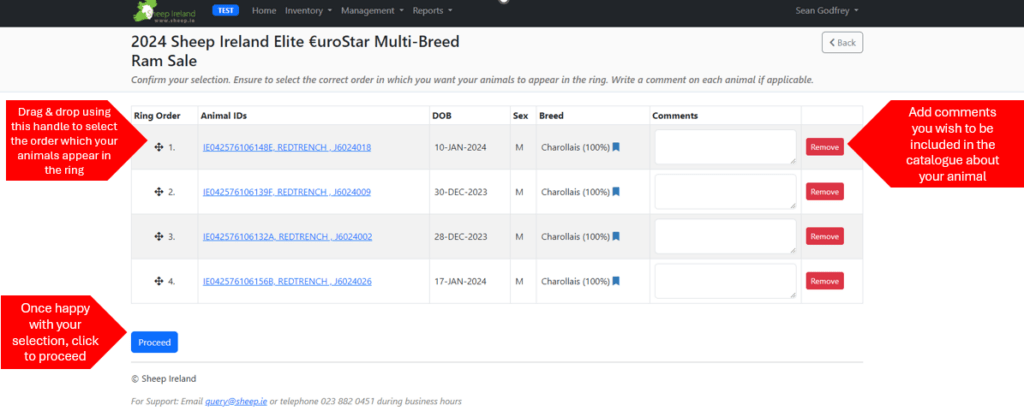Expand the Management dropdown menu
The height and width of the screenshot is (411, 1024).
click(372, 10)
